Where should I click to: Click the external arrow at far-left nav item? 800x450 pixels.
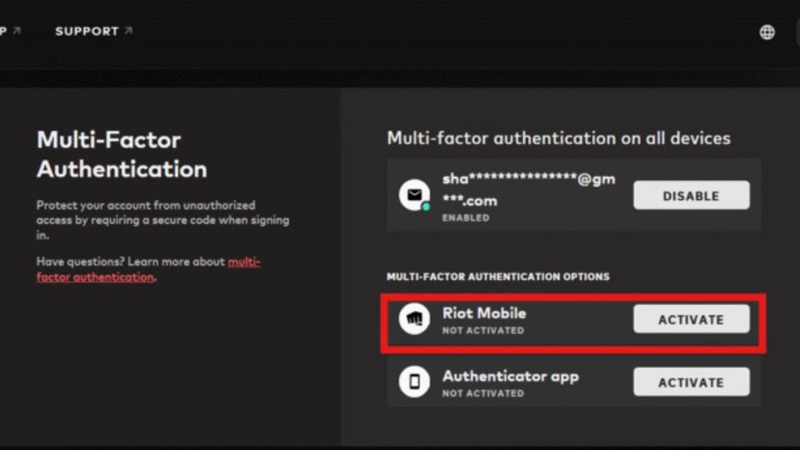coord(17,31)
